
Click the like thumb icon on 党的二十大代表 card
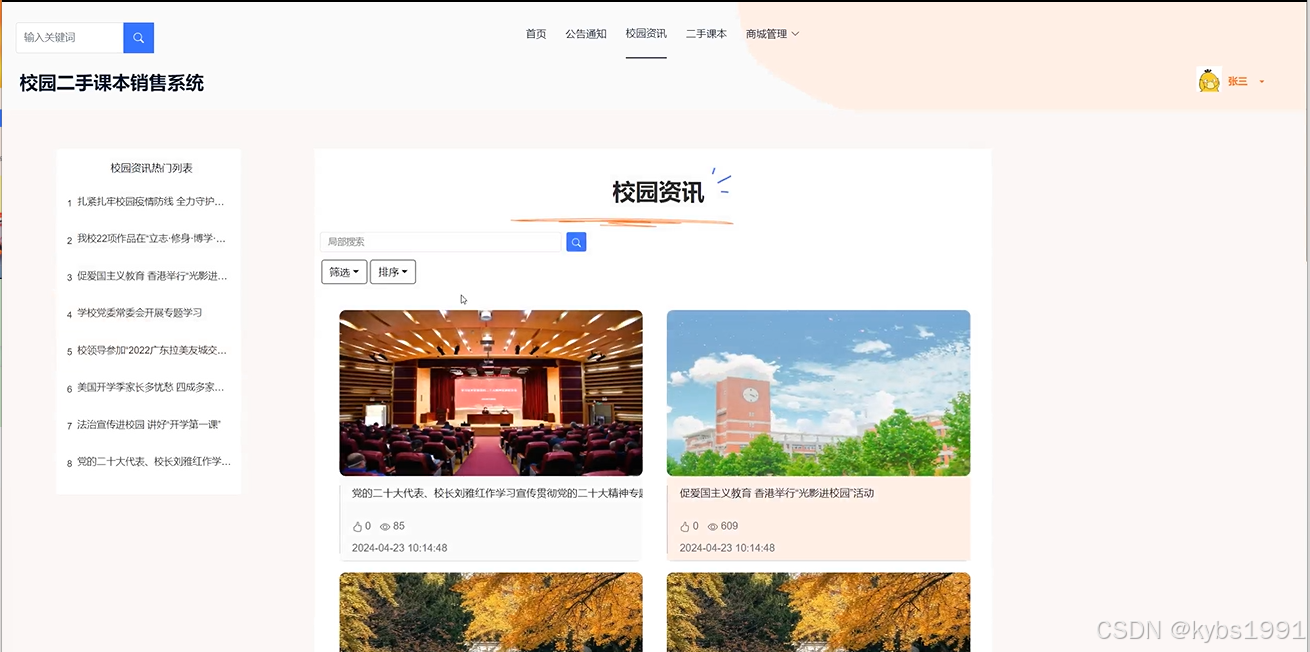[358, 526]
